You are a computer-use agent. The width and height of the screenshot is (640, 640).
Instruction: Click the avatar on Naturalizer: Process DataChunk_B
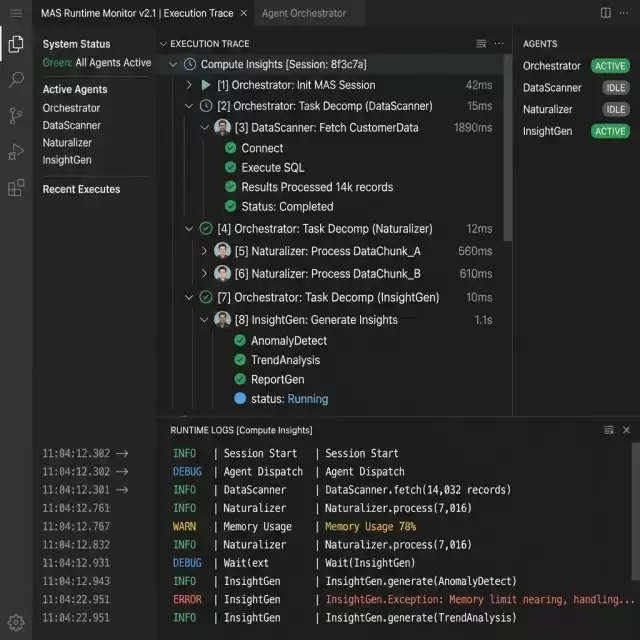click(x=222, y=273)
